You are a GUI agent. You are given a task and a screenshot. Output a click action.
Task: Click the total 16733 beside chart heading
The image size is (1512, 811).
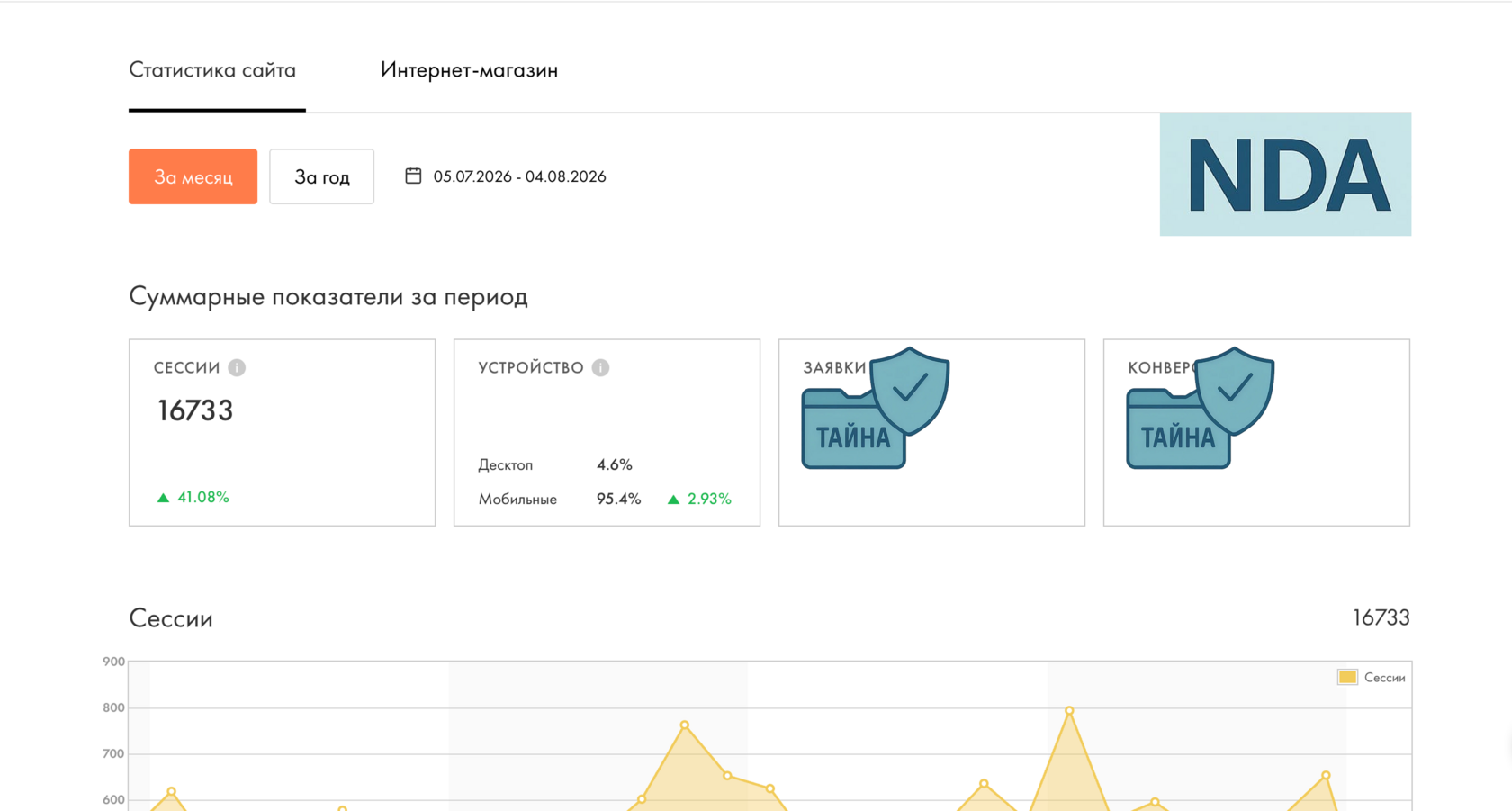pos(1381,617)
